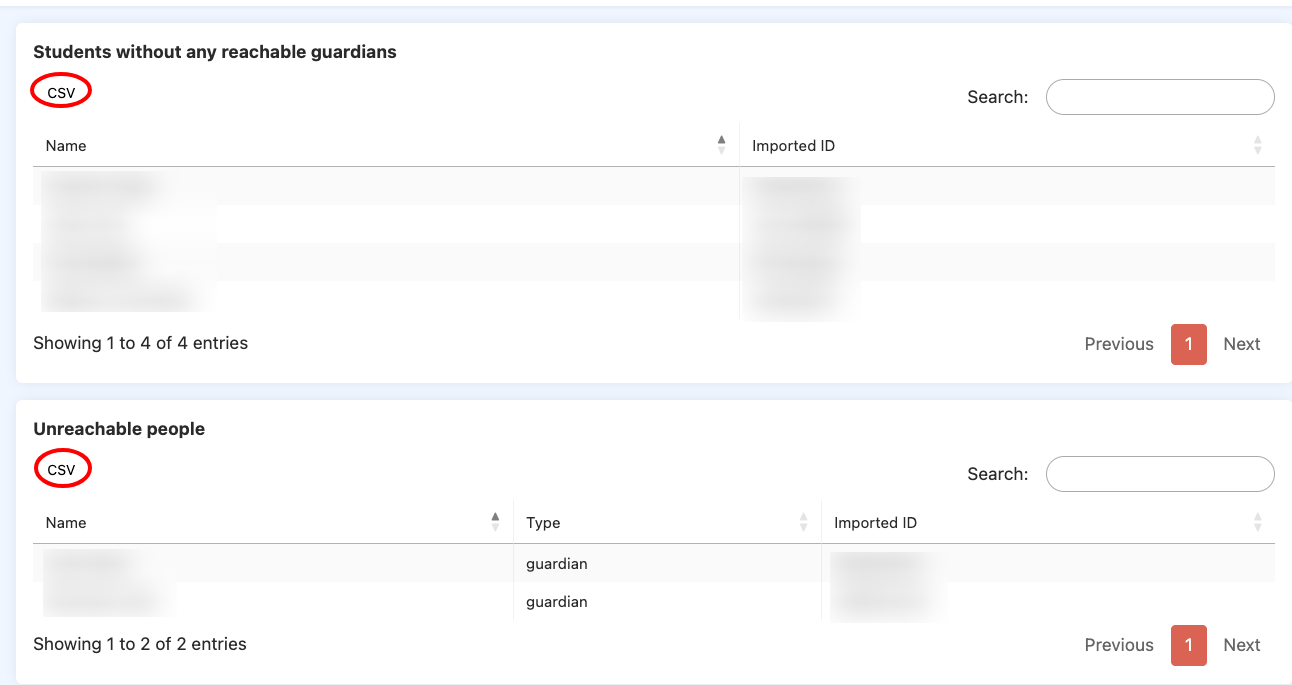Export the Unreachable people list as CSV
Screen dimensions: 1292x685
tap(62, 468)
